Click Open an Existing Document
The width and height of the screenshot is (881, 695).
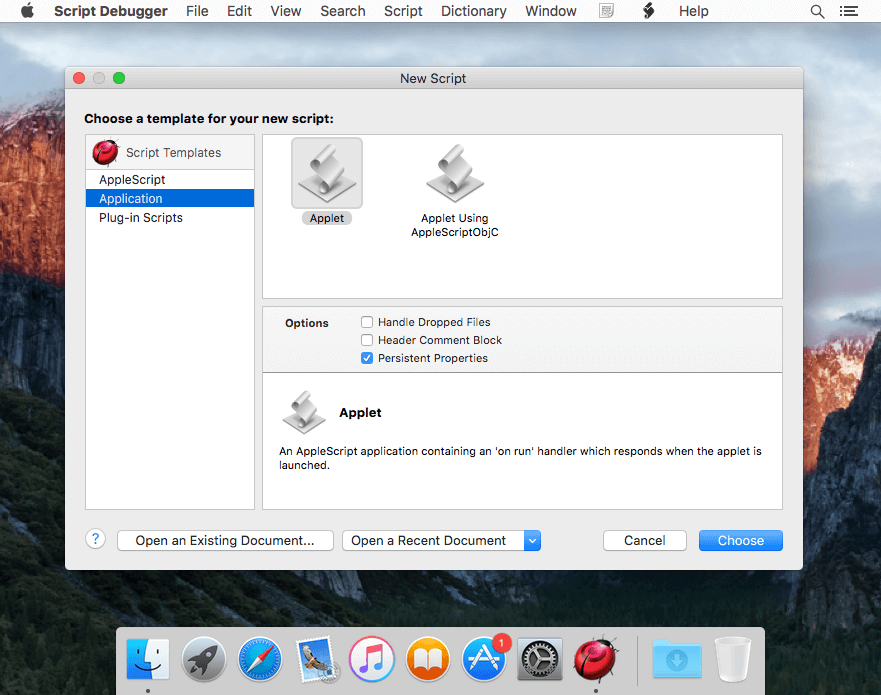click(224, 540)
